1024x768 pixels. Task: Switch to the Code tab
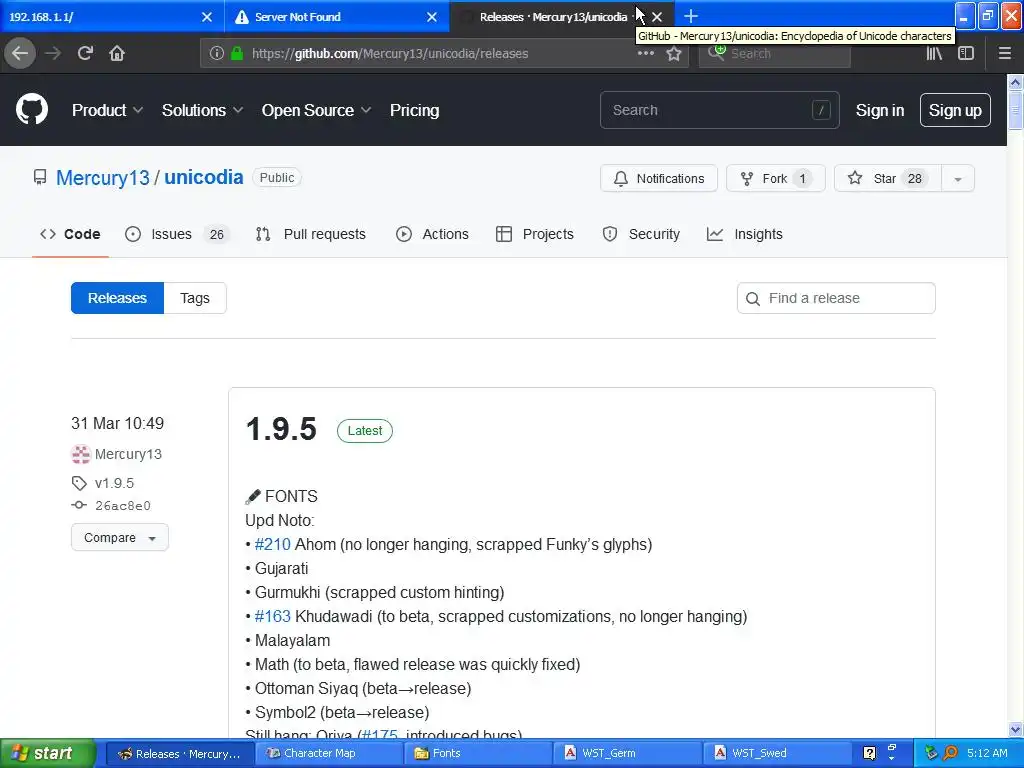71,234
